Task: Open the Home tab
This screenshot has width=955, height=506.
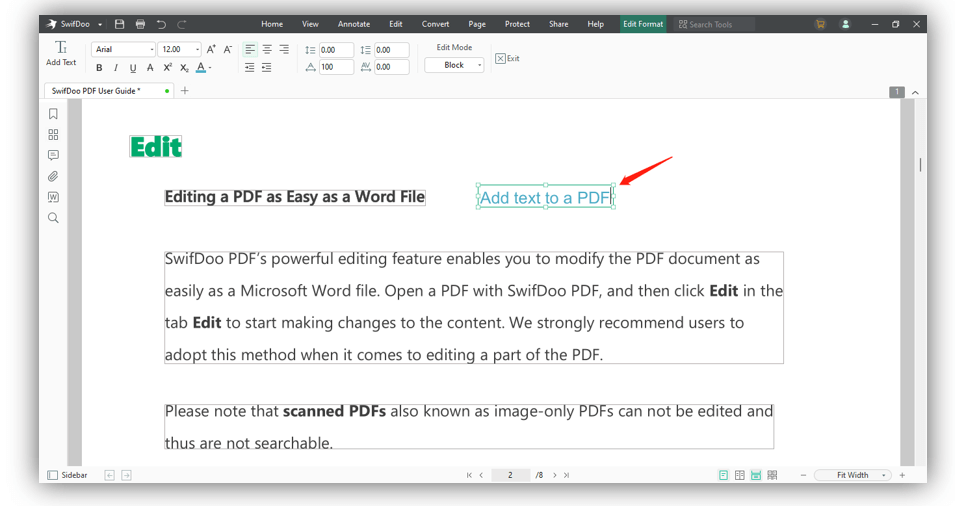Action: 272,24
